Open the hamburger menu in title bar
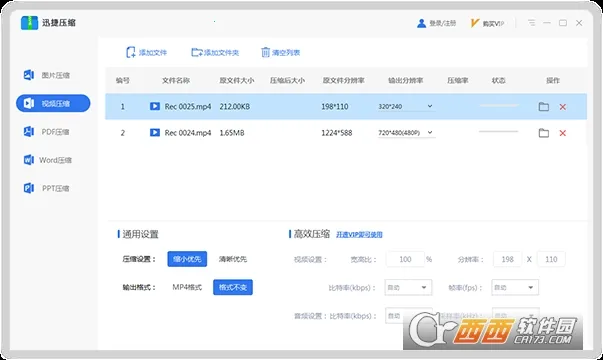Viewport: 603px width, 360px height. pos(531,23)
